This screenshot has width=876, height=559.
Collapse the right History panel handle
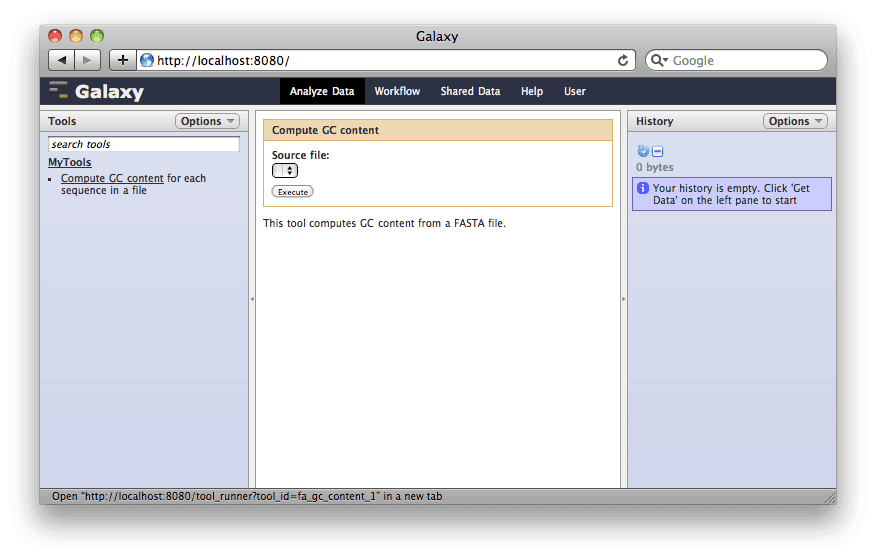(624, 298)
